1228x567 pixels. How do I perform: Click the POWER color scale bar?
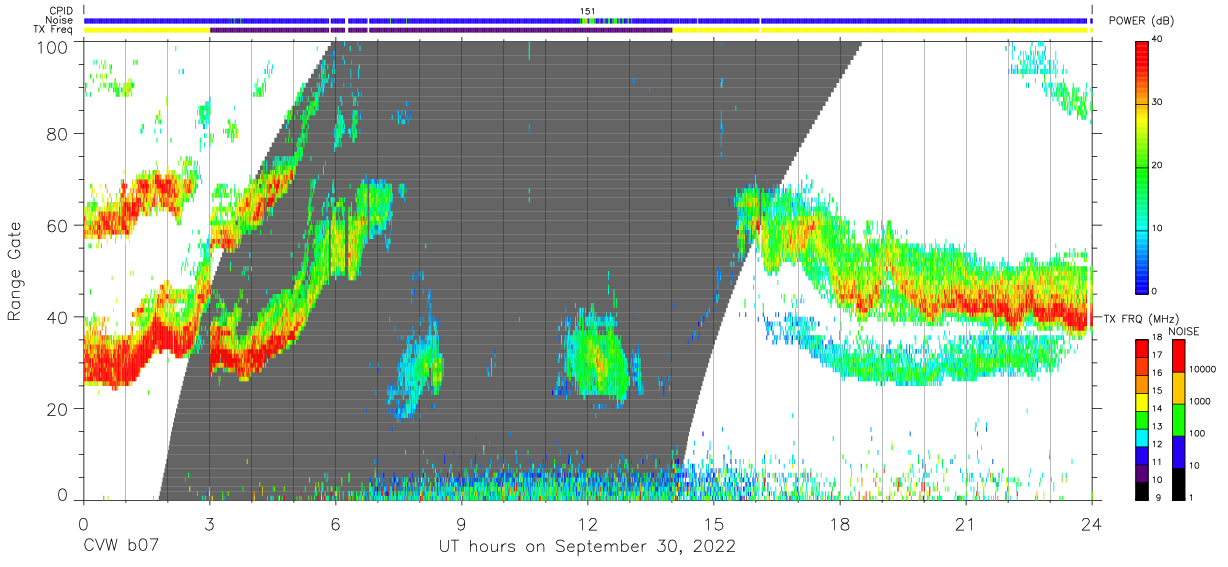coord(1141,166)
